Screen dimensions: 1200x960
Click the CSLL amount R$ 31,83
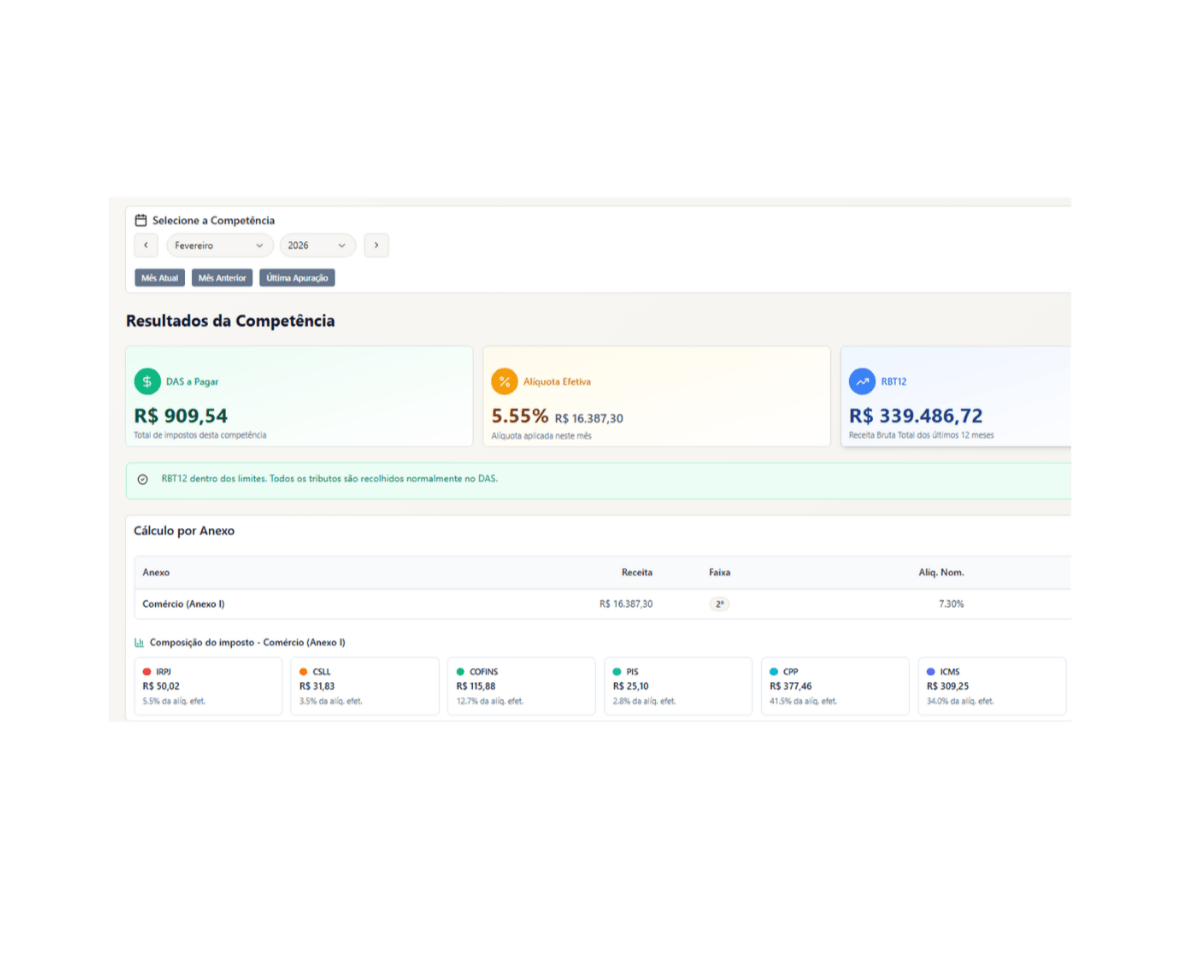(x=317, y=686)
